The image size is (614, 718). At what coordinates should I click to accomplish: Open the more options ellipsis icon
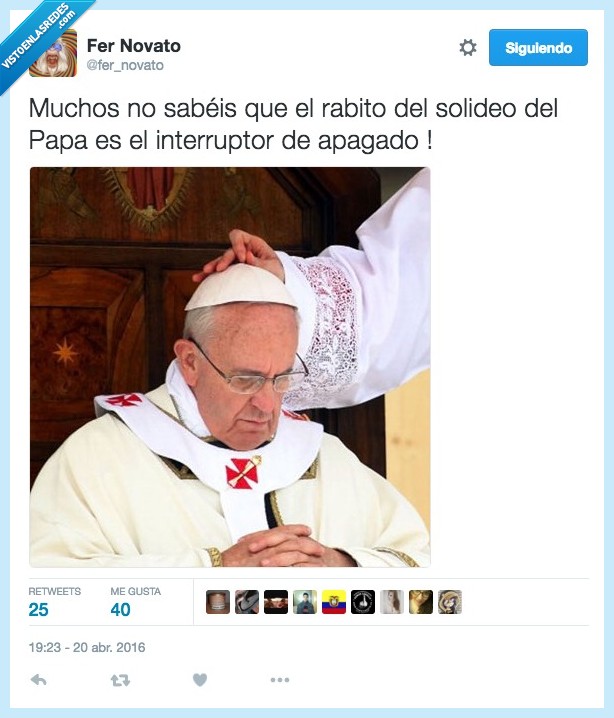pos(279,680)
